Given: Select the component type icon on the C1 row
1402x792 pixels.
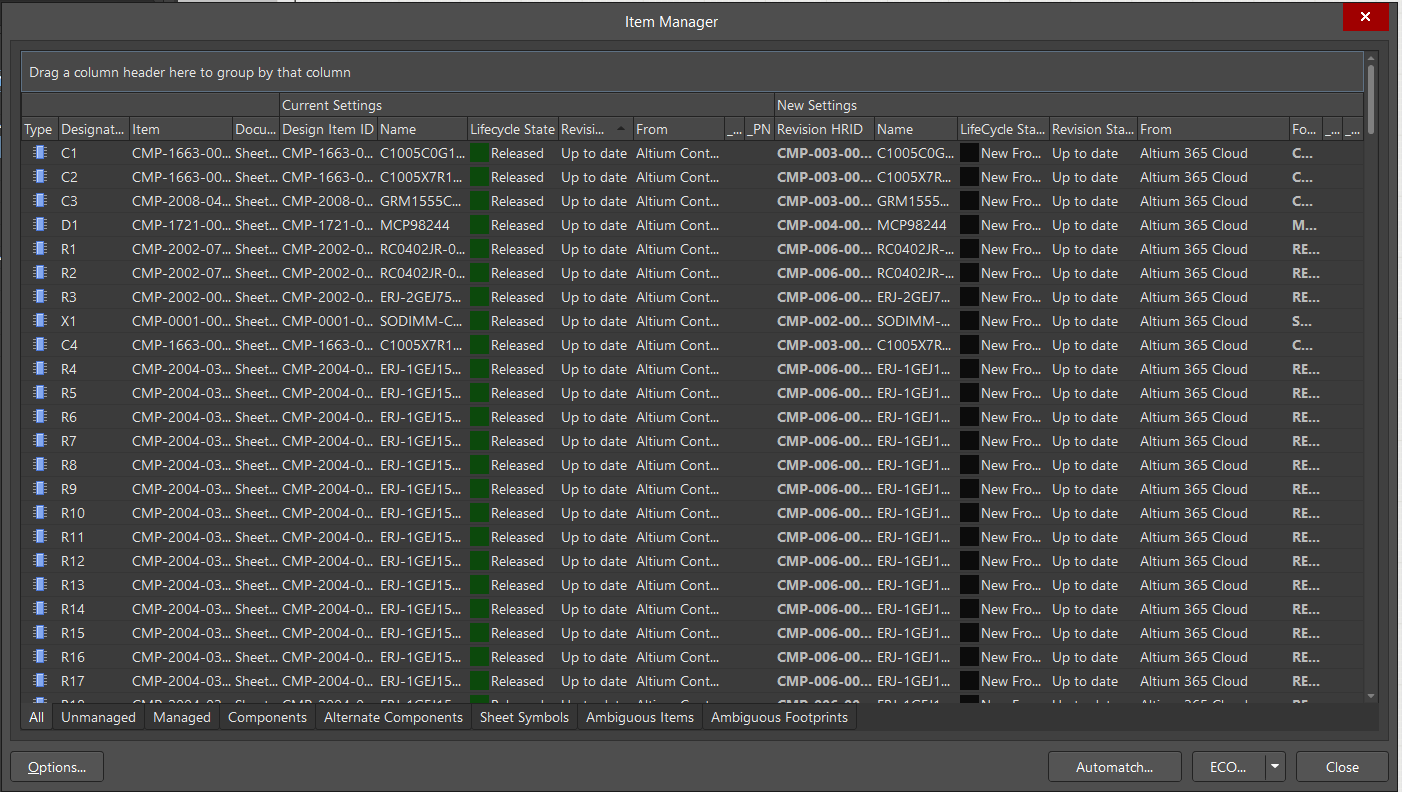Looking at the screenshot, I should tap(38, 153).
